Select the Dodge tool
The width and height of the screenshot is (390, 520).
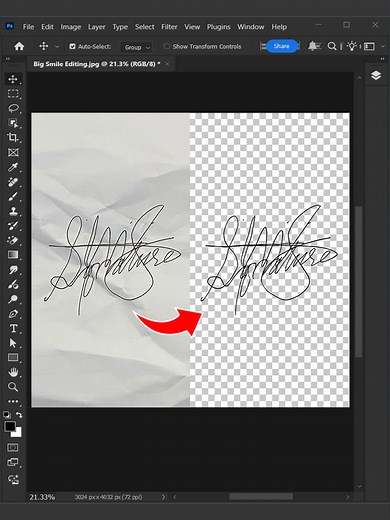(13, 299)
